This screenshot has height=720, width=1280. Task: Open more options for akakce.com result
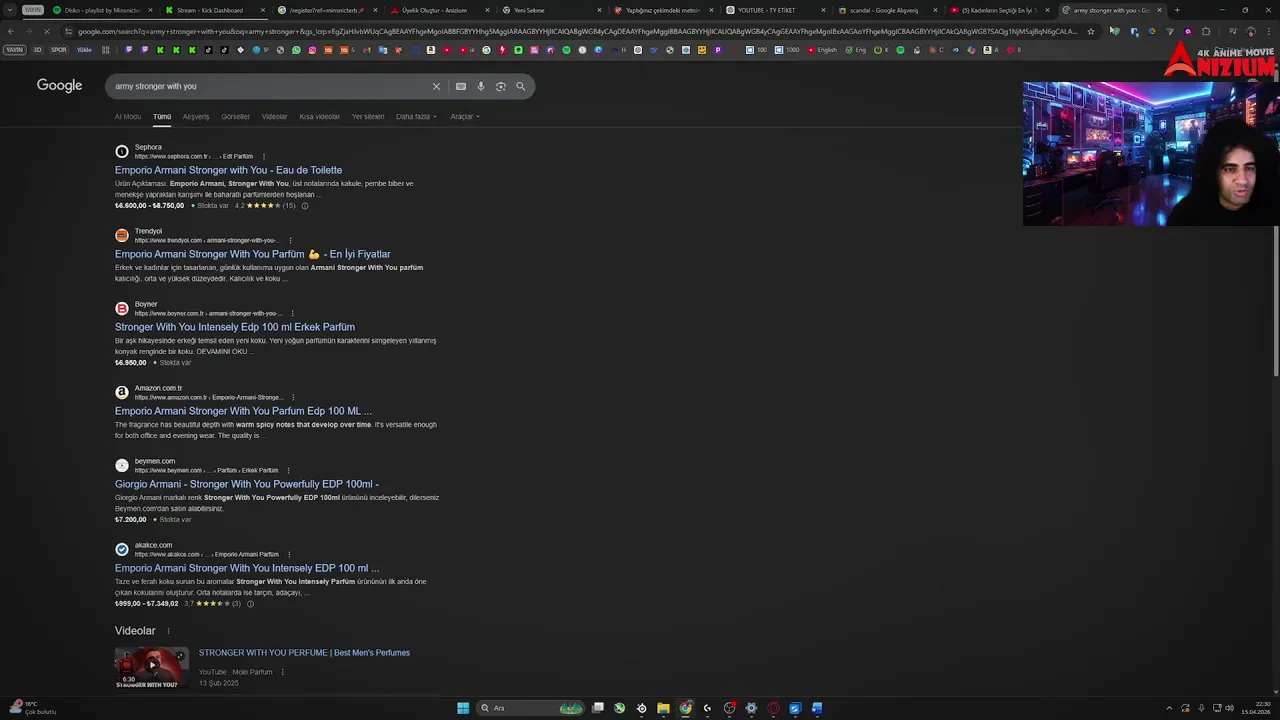[289, 554]
